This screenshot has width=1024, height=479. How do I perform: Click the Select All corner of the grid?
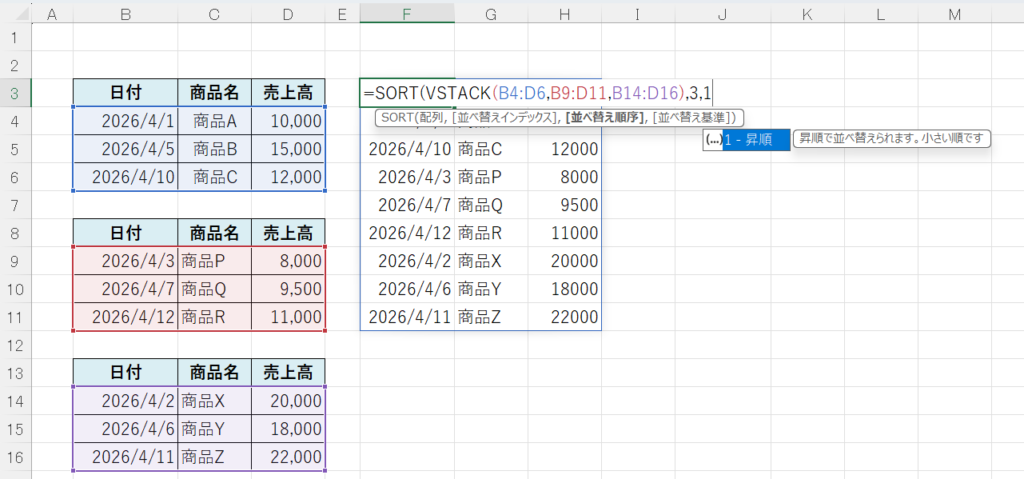(x=16, y=12)
